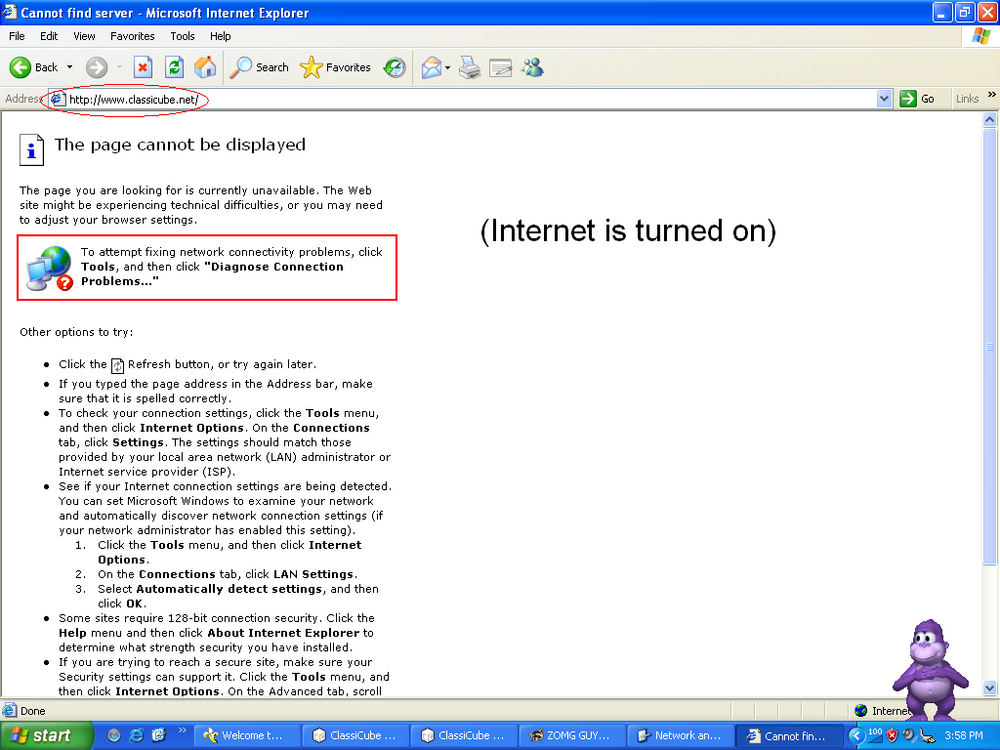This screenshot has width=1000, height=750.
Task: Open the Favorites star in the toolbar
Action: (335, 67)
